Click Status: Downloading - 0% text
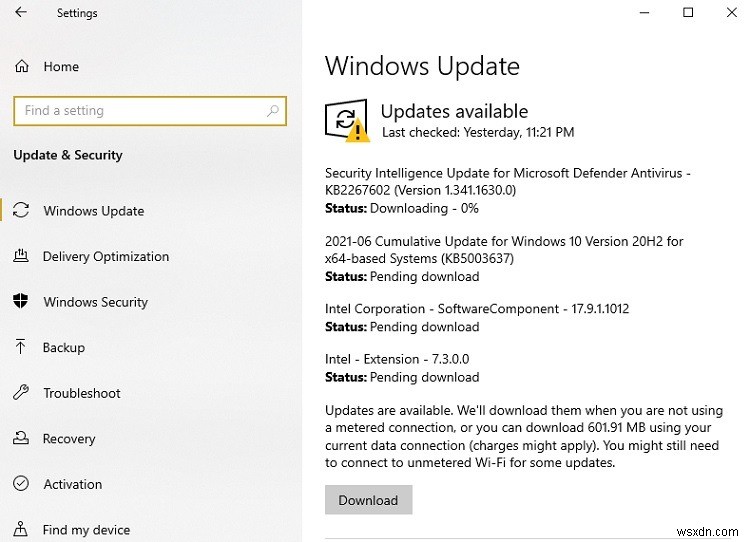Image resolution: width=750 pixels, height=542 pixels. coord(402,208)
